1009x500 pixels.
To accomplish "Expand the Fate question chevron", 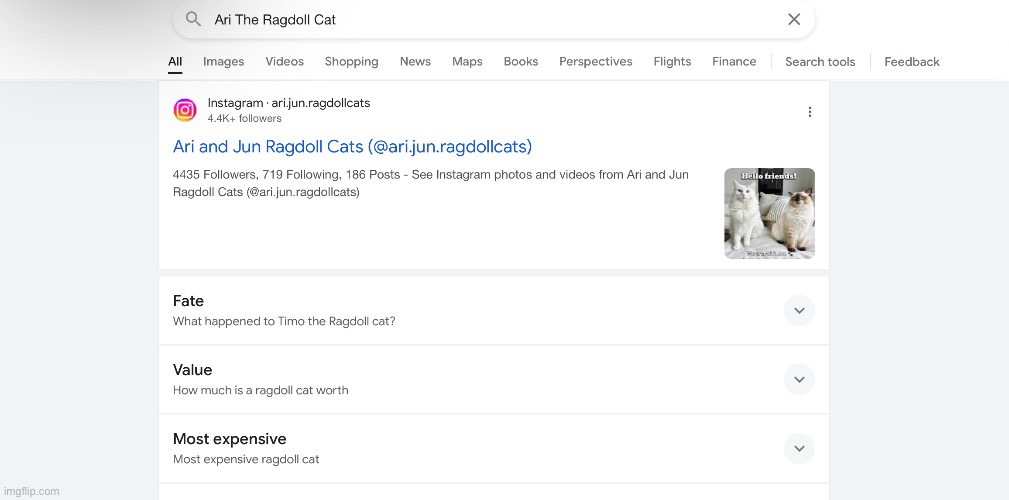I will (798, 311).
